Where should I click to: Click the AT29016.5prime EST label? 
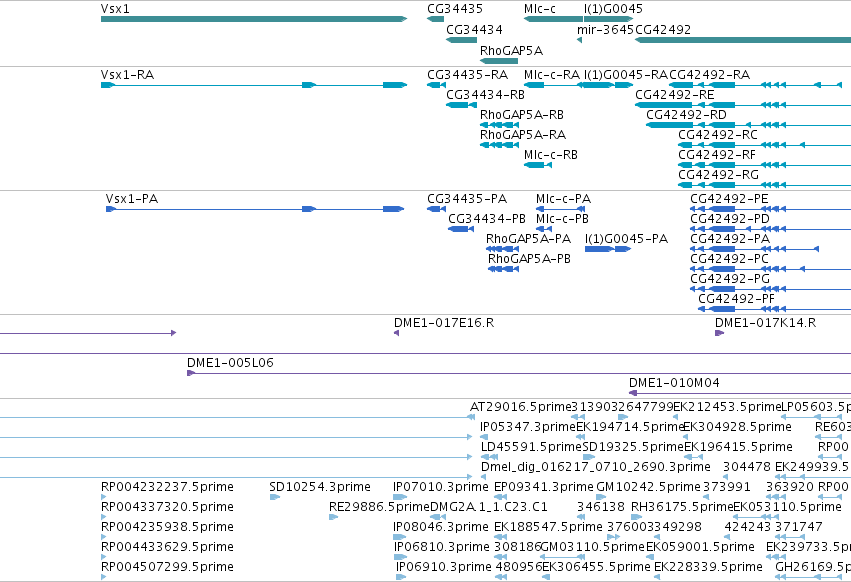(x=521, y=407)
